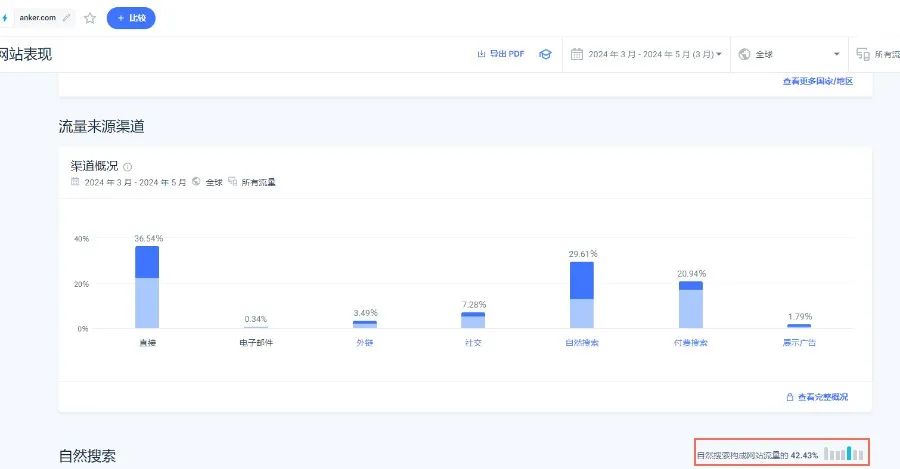
Task: Open the organic search channel label link
Action: [x=582, y=343]
